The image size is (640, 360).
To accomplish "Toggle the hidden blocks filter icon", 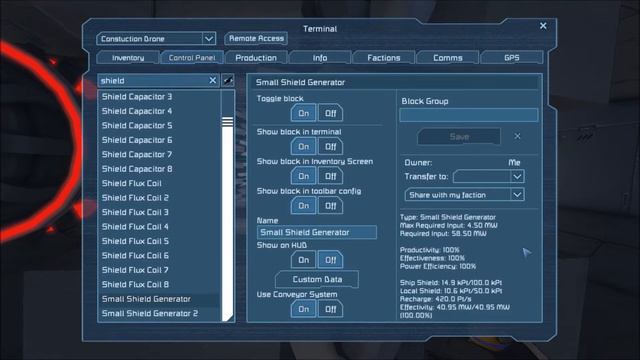I will tap(228, 80).
